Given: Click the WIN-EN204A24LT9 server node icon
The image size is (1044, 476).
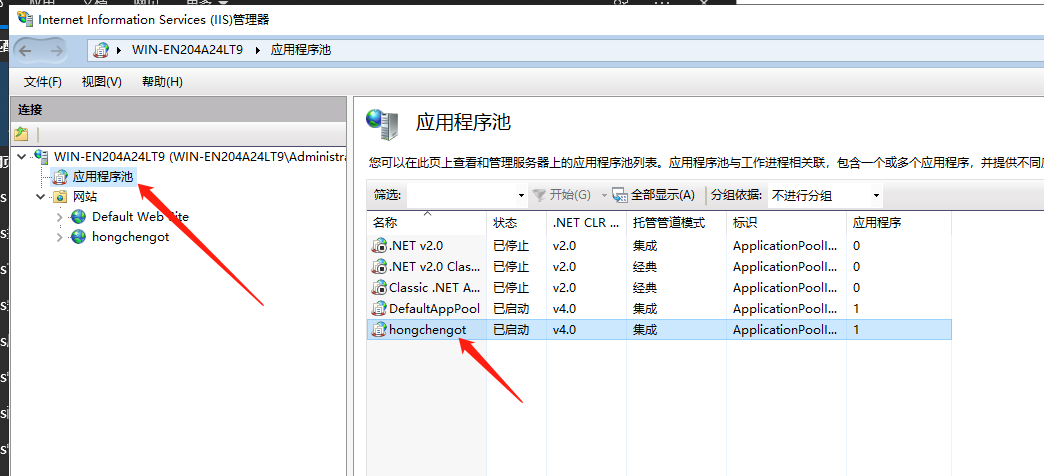Looking at the screenshot, I should click(x=42, y=157).
